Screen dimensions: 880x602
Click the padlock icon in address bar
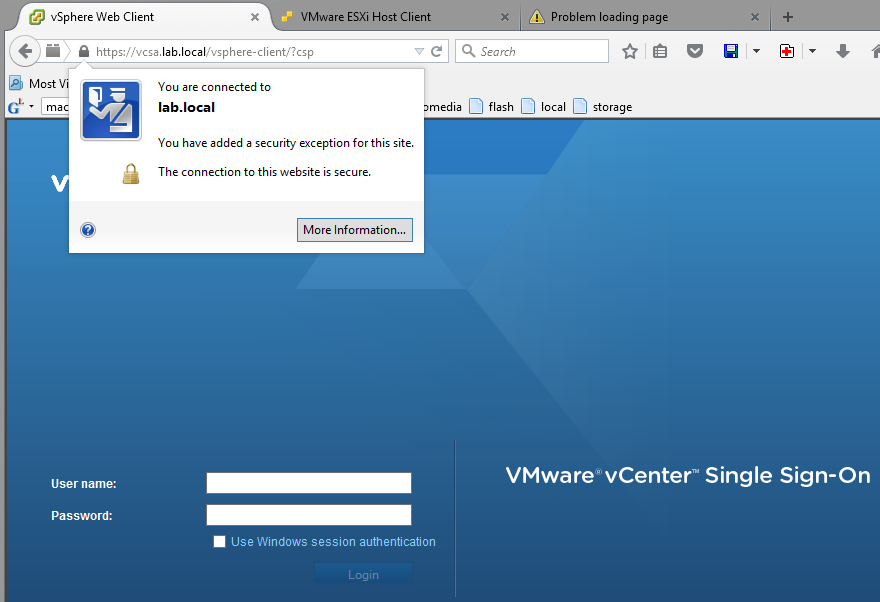click(x=84, y=52)
